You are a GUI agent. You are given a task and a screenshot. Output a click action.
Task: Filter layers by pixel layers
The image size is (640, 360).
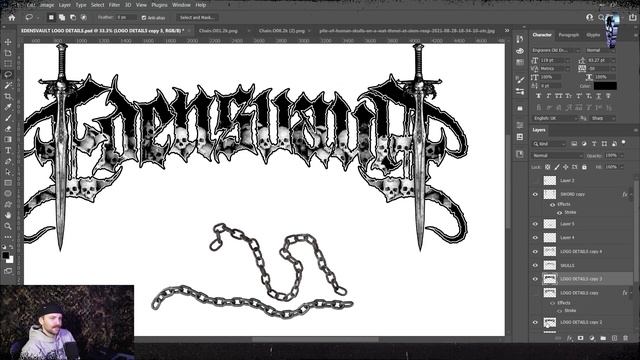574,144
